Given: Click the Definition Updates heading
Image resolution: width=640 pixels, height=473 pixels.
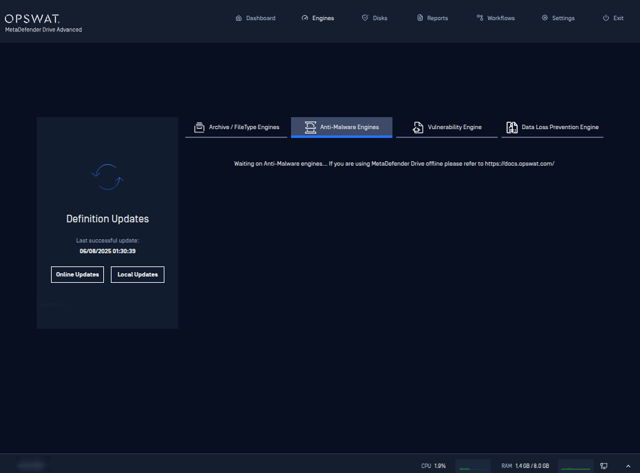Looking at the screenshot, I should (x=107, y=219).
